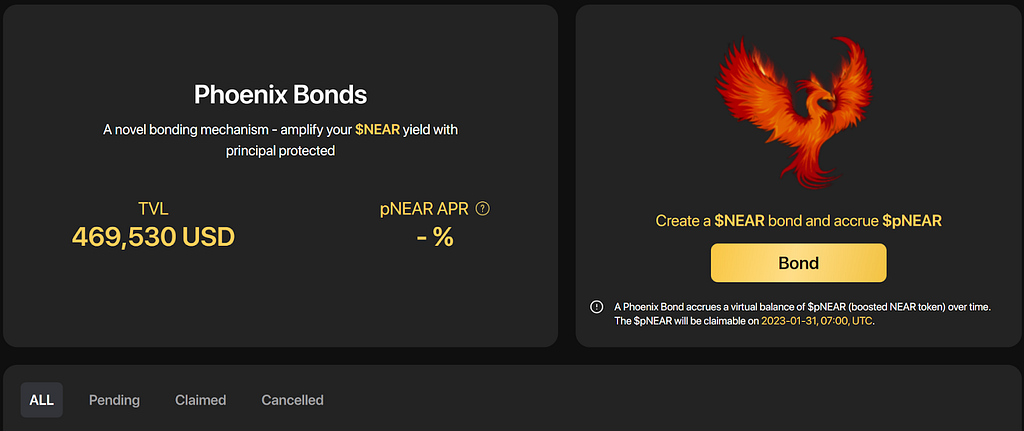
Task: Click the Phoenix Bonds heading
Action: [x=281, y=95]
